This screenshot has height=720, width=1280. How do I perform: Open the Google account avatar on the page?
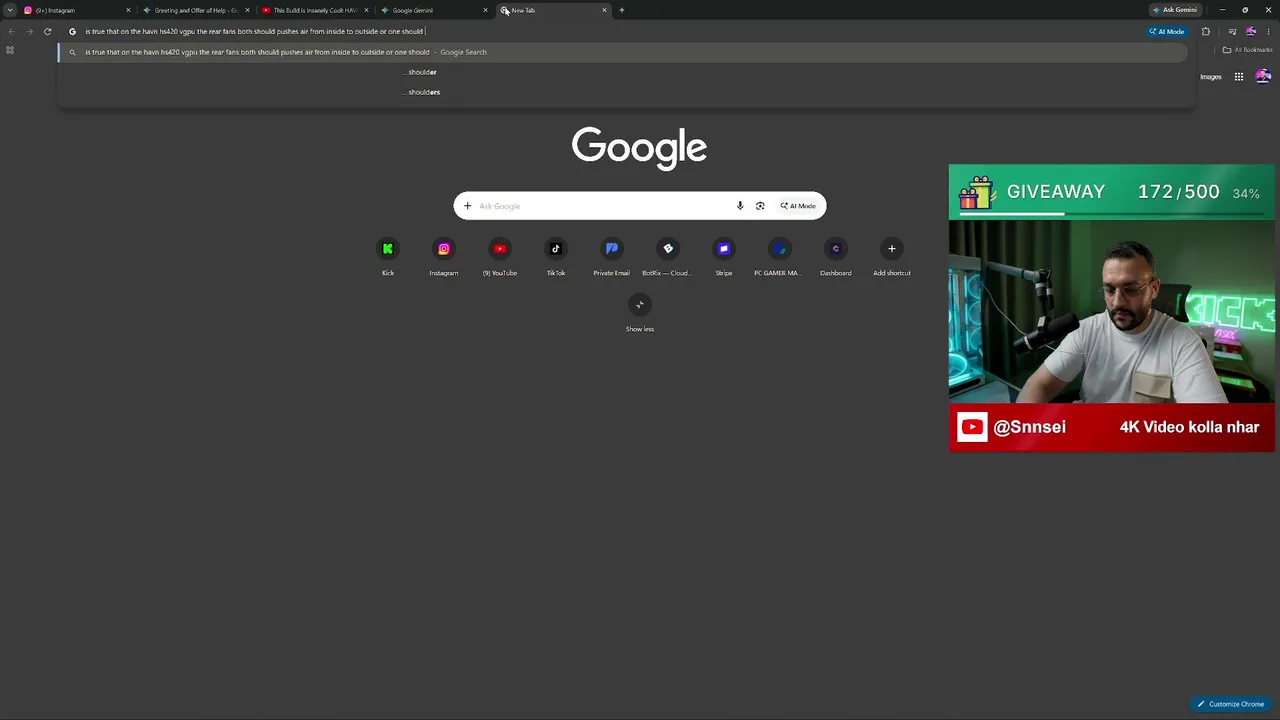pyautogui.click(x=1263, y=77)
